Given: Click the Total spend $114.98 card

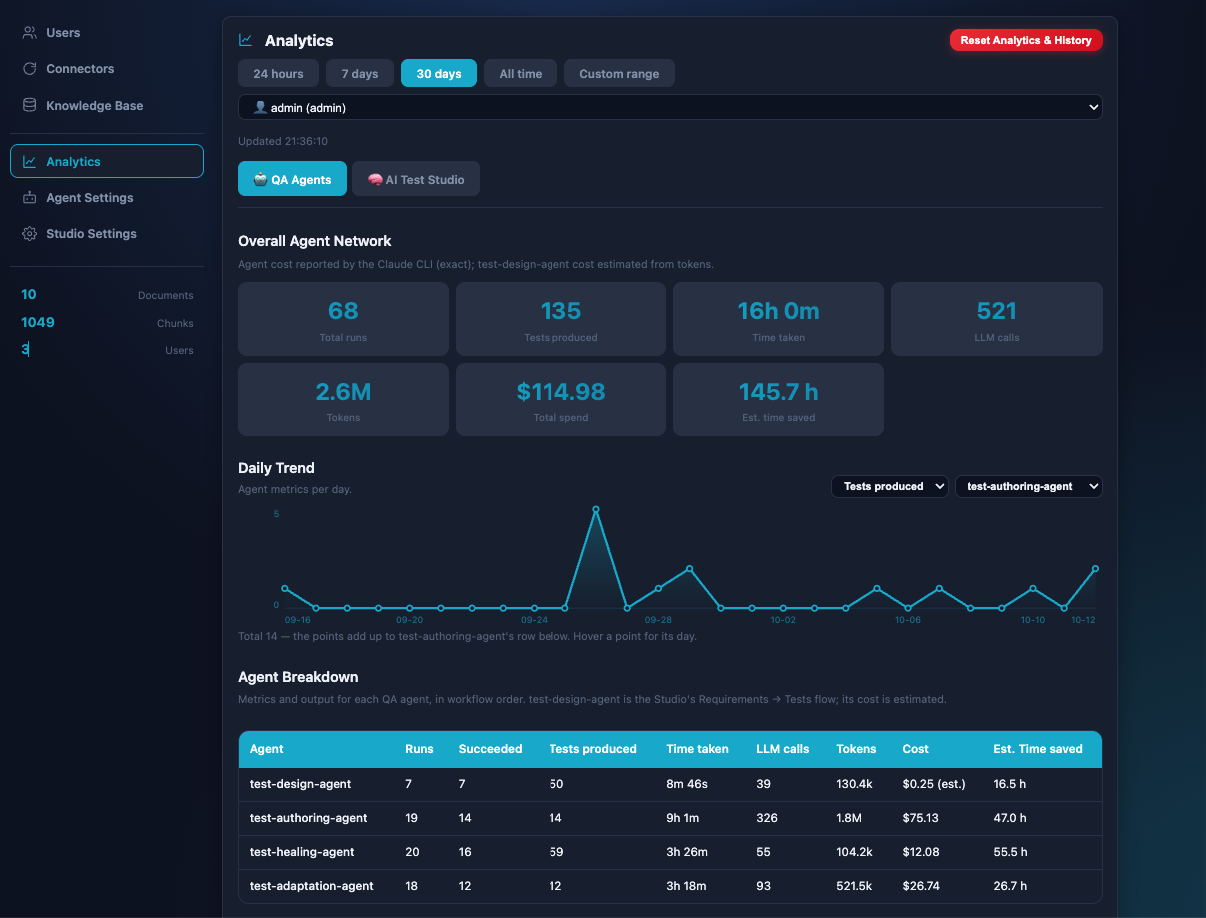Looking at the screenshot, I should (561, 399).
